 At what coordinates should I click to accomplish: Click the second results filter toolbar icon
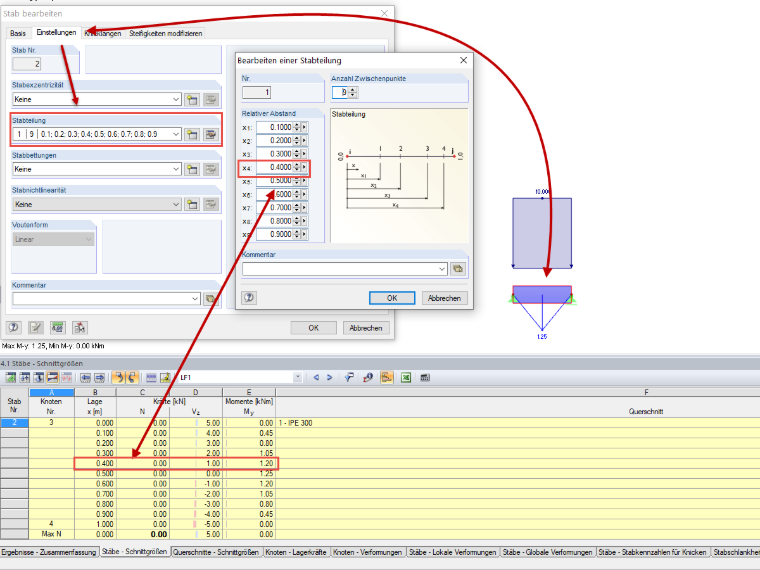(25, 378)
